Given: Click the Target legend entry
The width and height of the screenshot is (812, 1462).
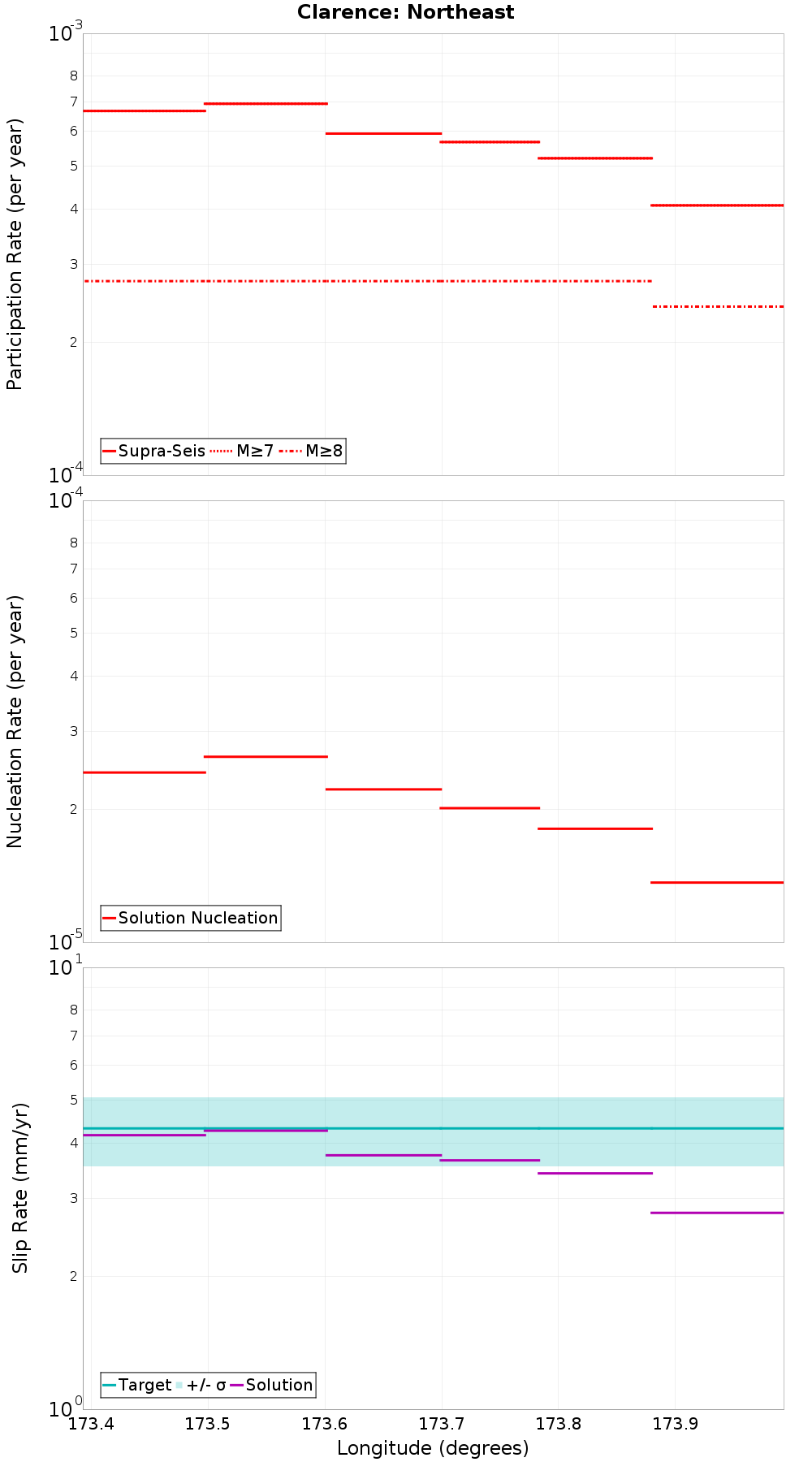Looking at the screenshot, I should click(137, 1385).
